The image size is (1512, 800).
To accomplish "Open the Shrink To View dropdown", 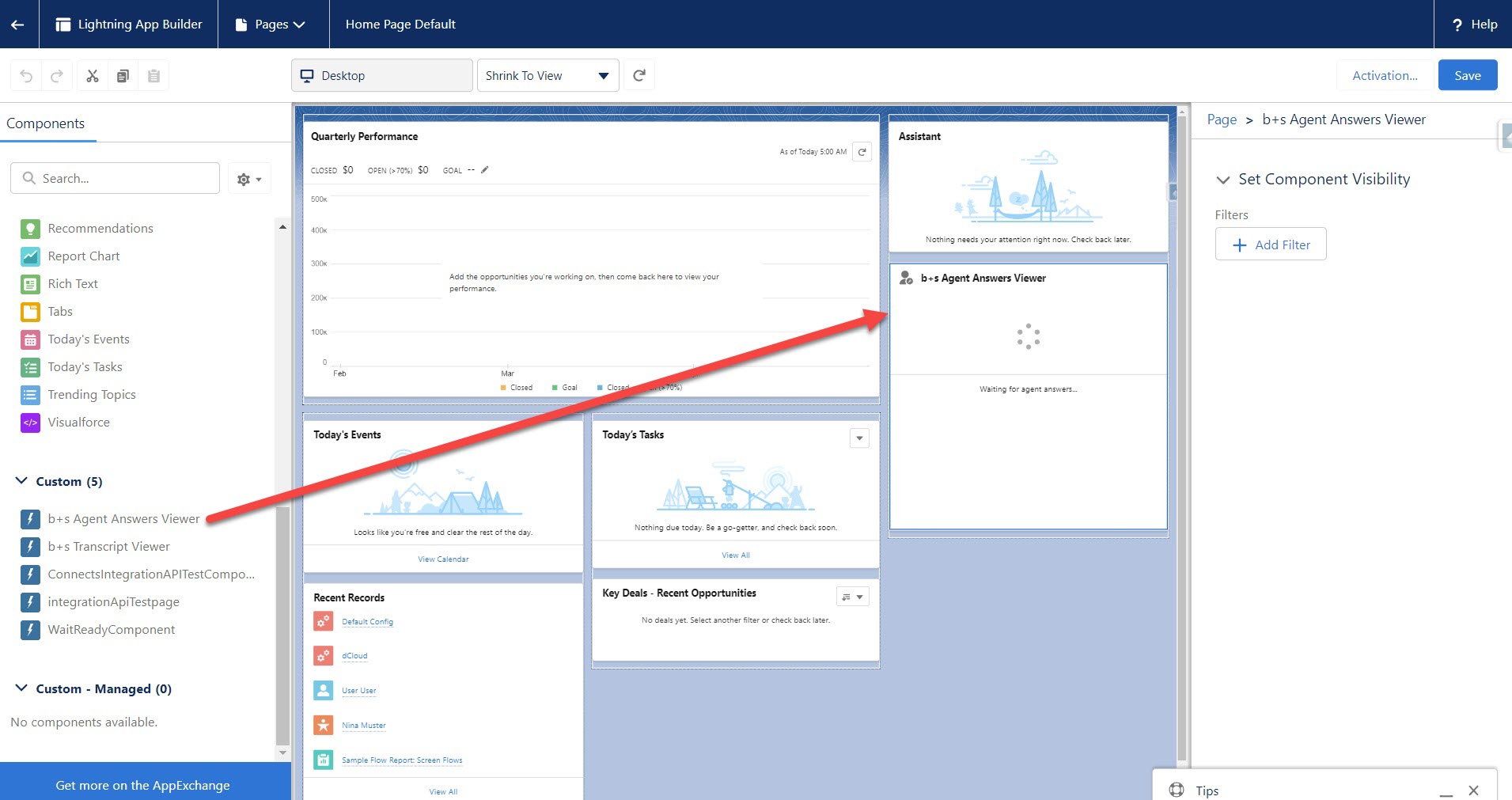I will (548, 75).
